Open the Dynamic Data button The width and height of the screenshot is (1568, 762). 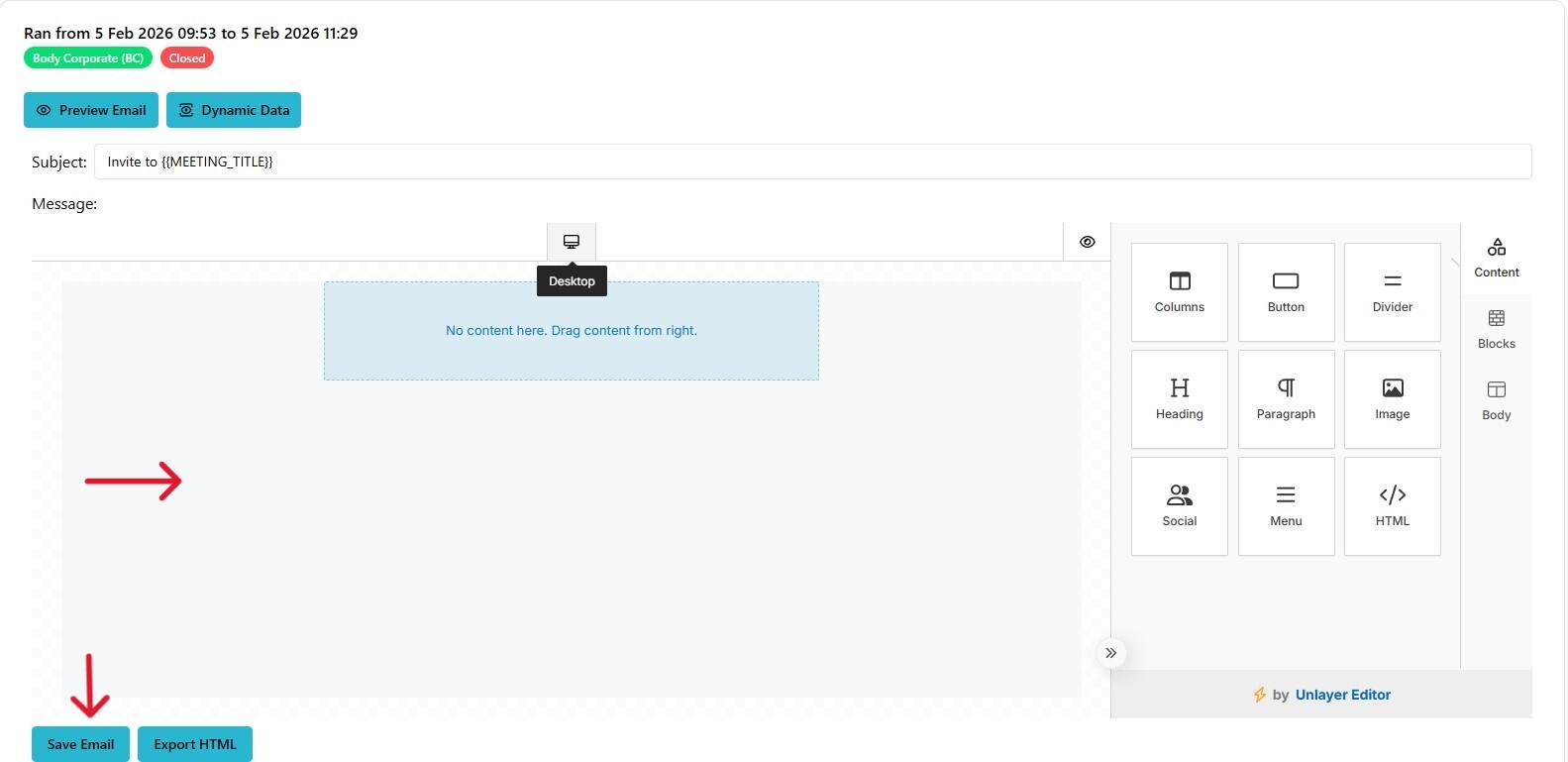[x=234, y=110]
